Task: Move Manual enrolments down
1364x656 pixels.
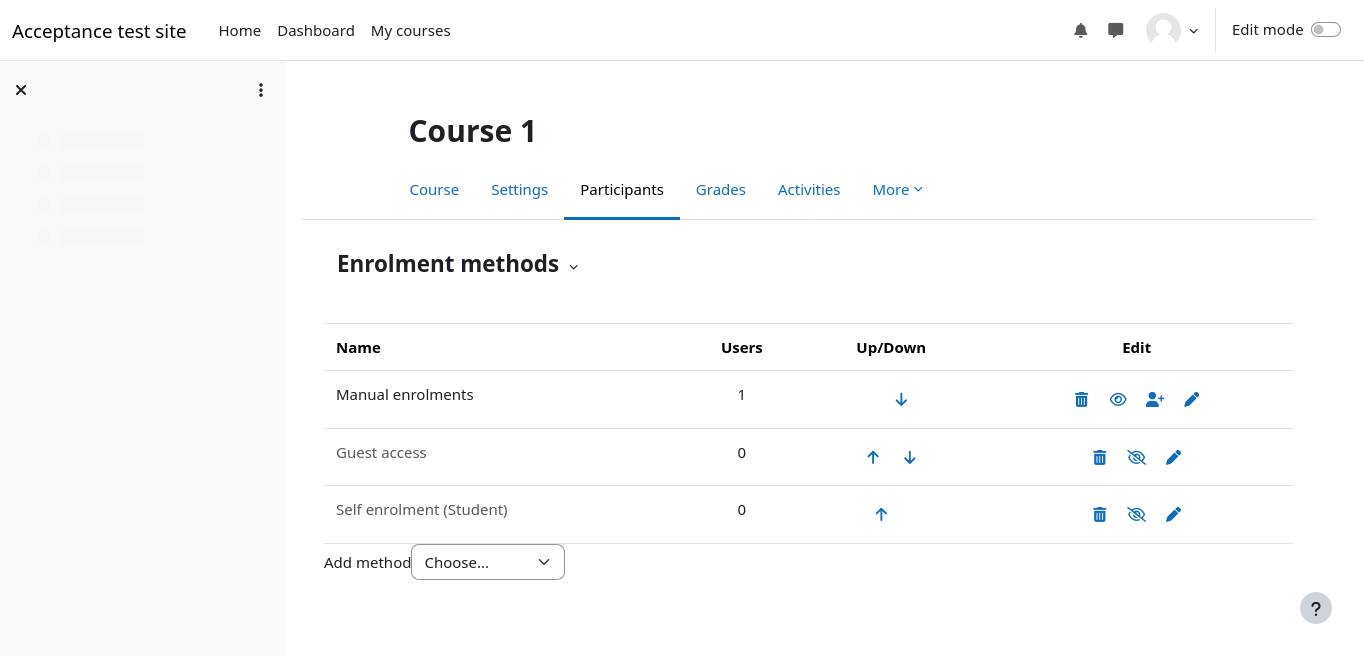Action: click(x=901, y=400)
